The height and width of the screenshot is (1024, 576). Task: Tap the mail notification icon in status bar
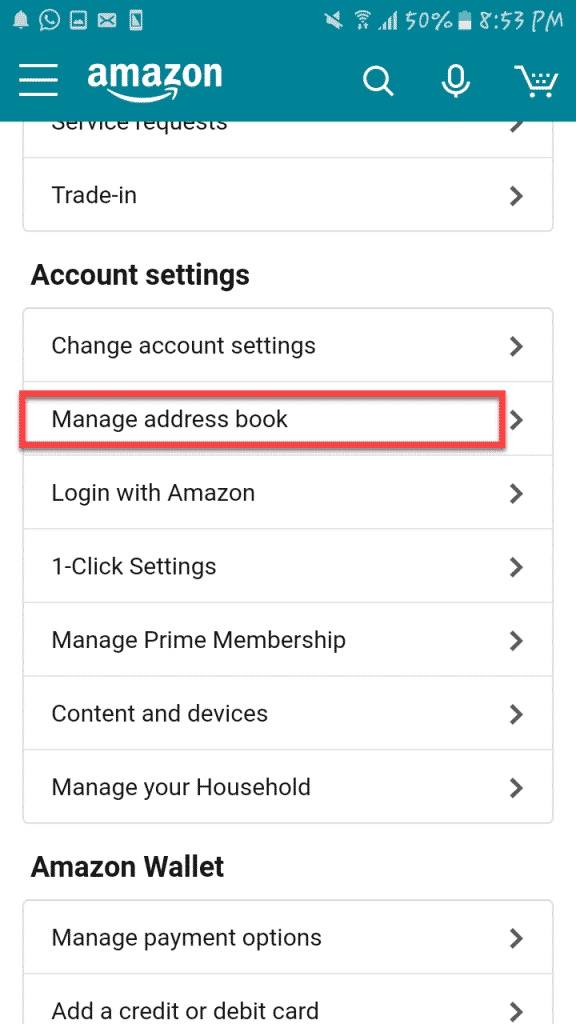[107, 21]
